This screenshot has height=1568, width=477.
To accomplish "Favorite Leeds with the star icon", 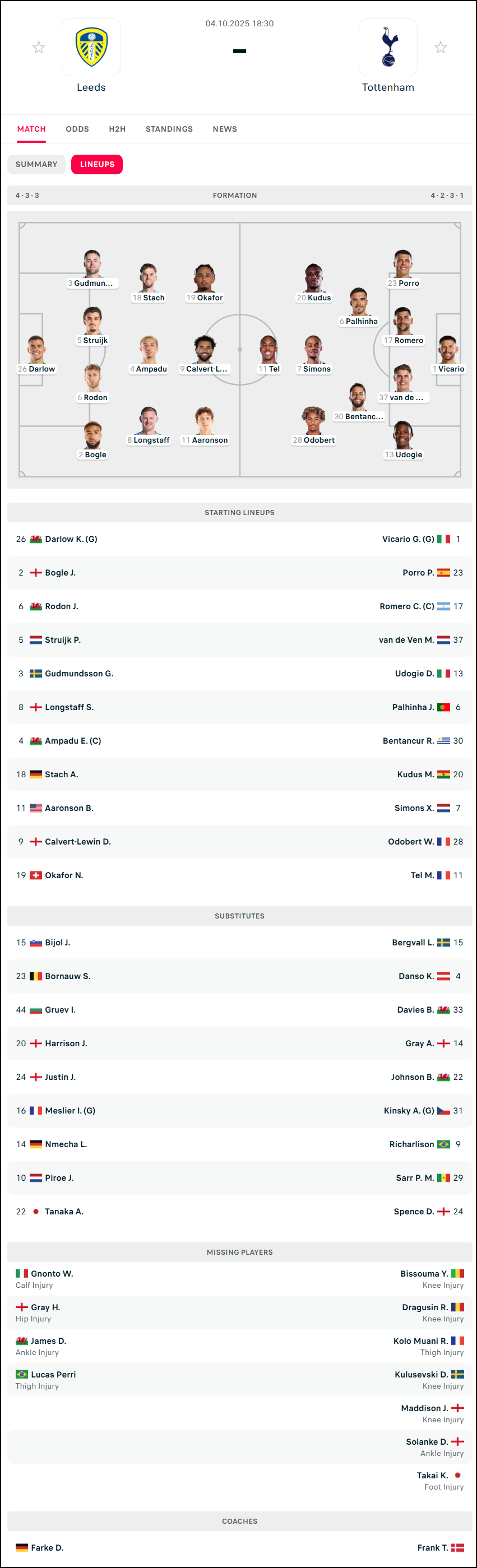I will click(38, 48).
